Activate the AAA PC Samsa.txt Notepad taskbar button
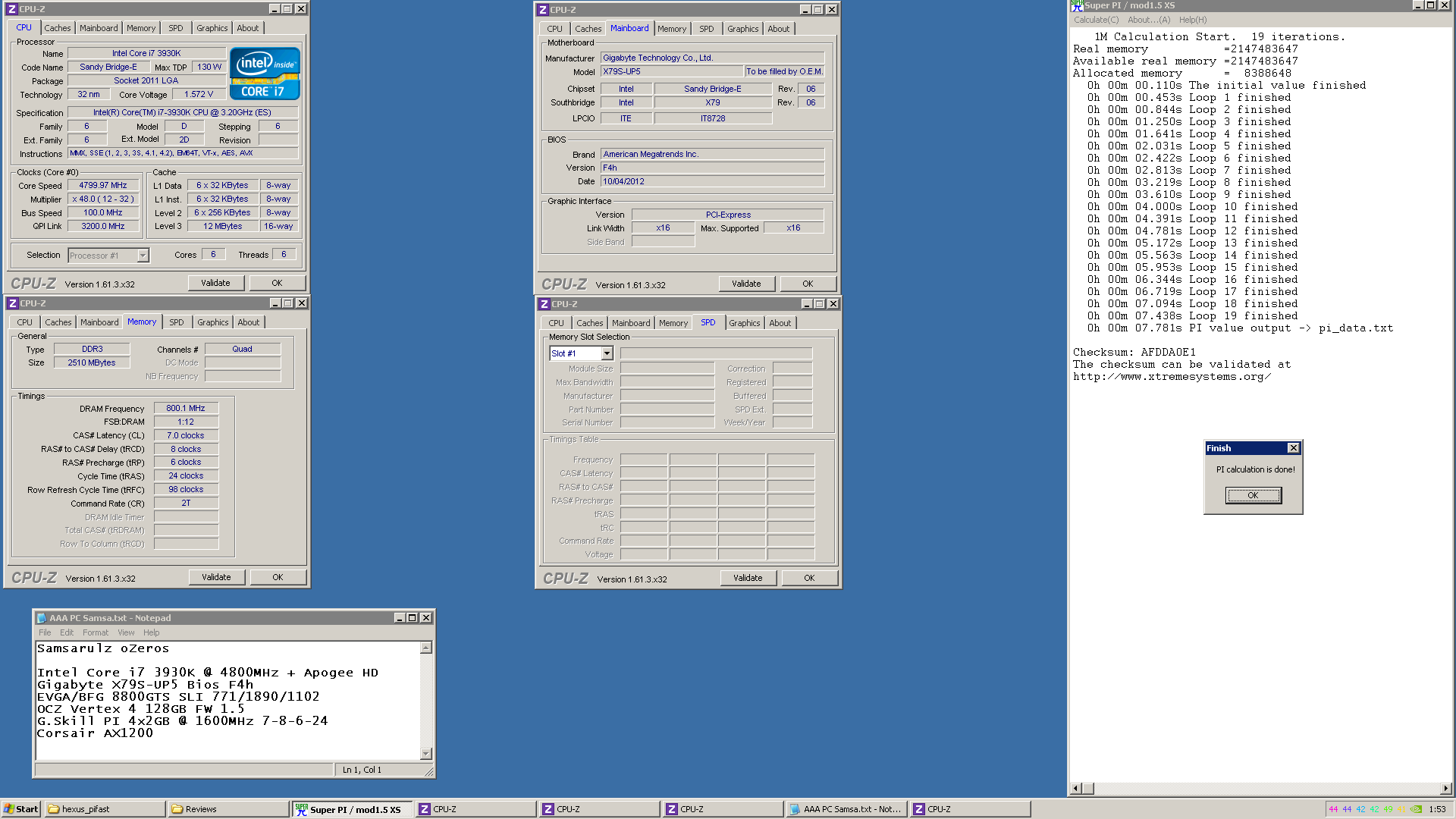The image size is (1456, 819). [846, 809]
